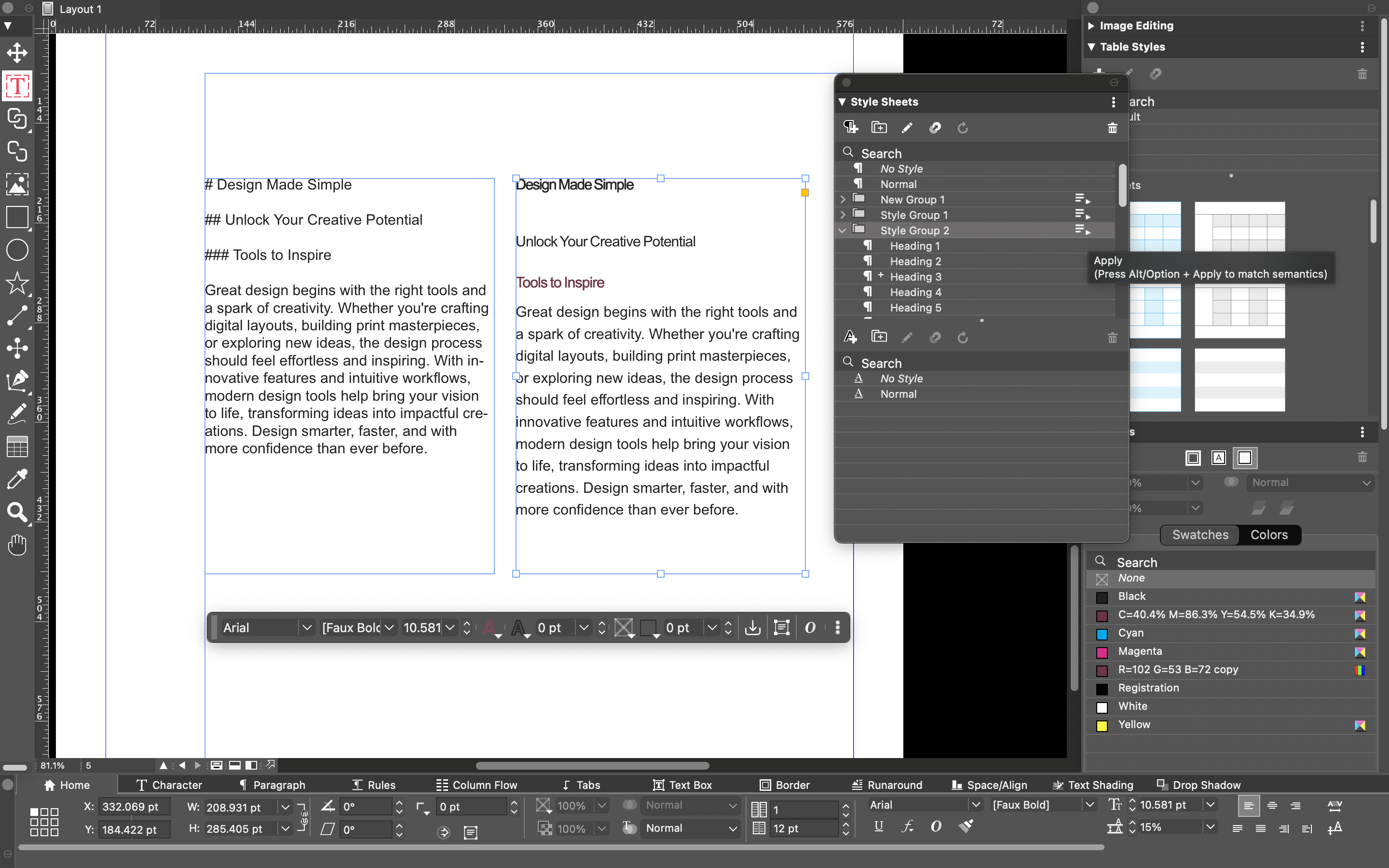Click new paragraph style sheet icon
The width and height of the screenshot is (1389, 868).
pos(851,127)
